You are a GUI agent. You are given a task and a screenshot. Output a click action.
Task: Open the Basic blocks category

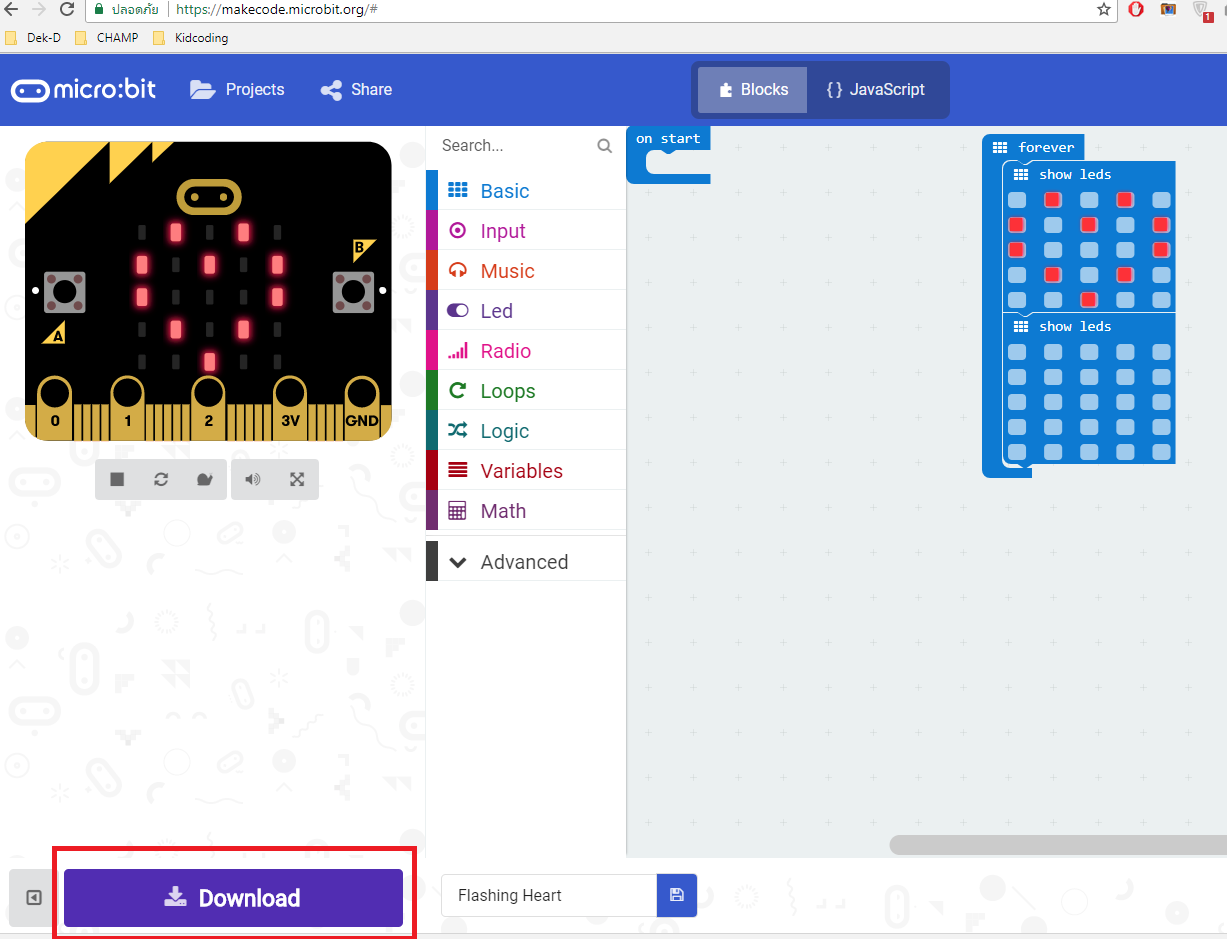pos(505,190)
